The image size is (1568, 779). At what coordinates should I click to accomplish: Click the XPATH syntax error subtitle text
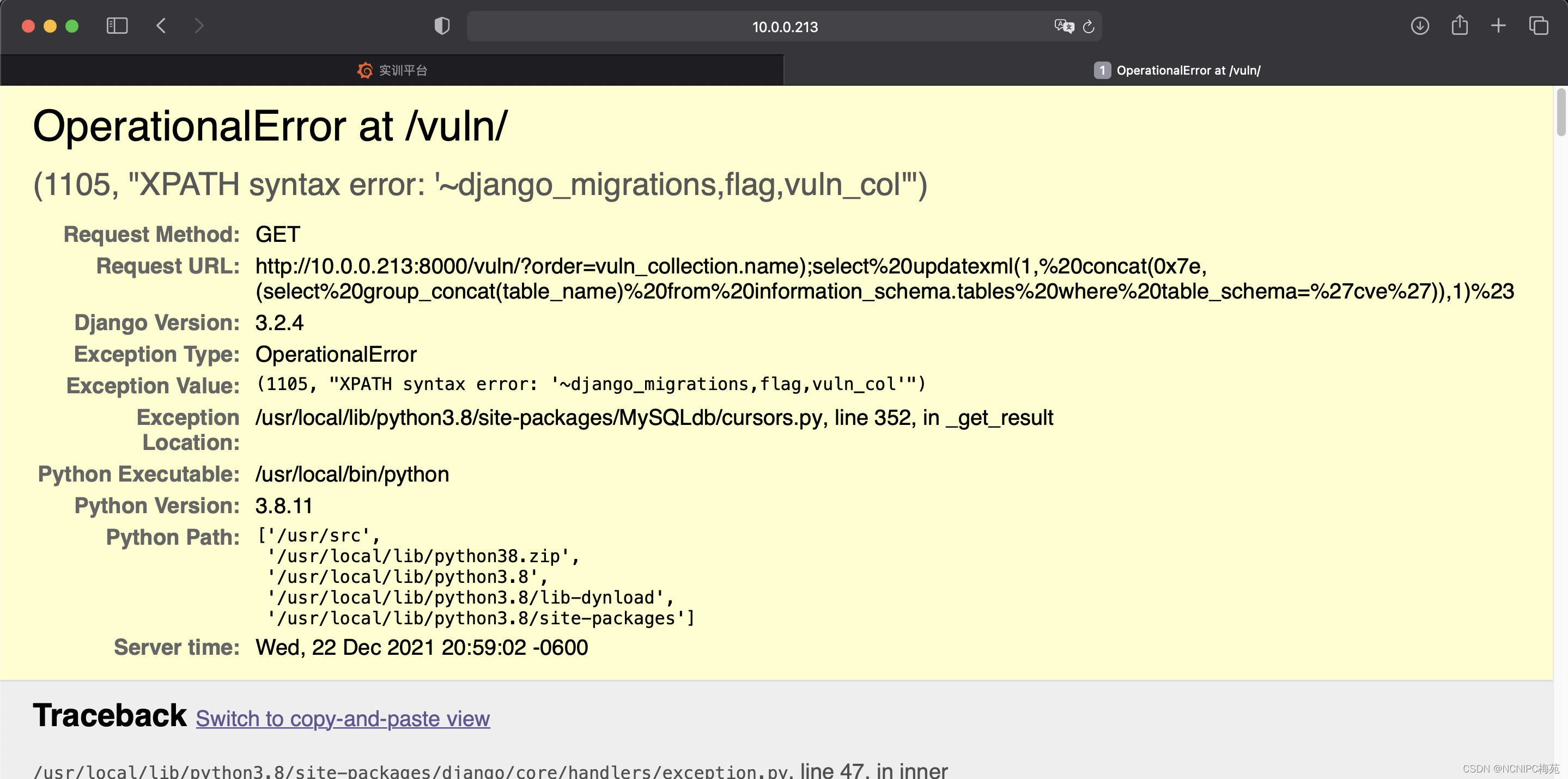point(479,185)
